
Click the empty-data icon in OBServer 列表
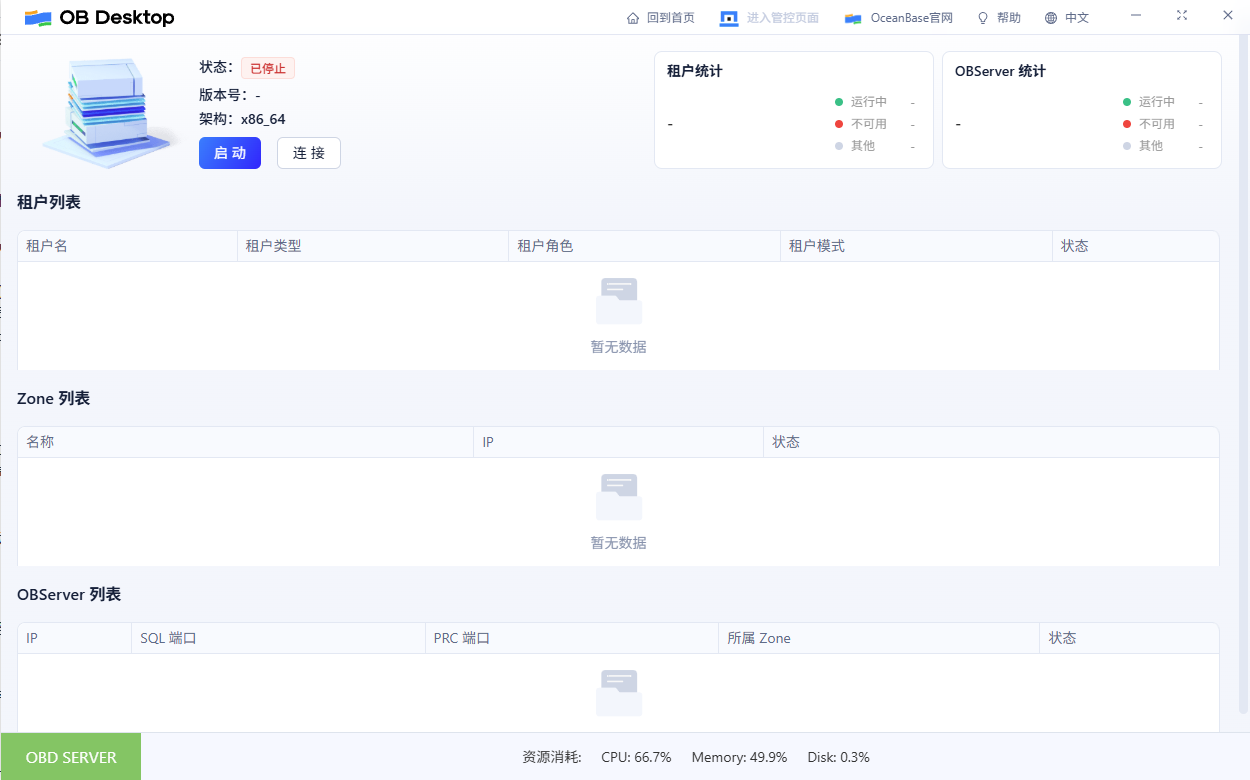(x=618, y=691)
